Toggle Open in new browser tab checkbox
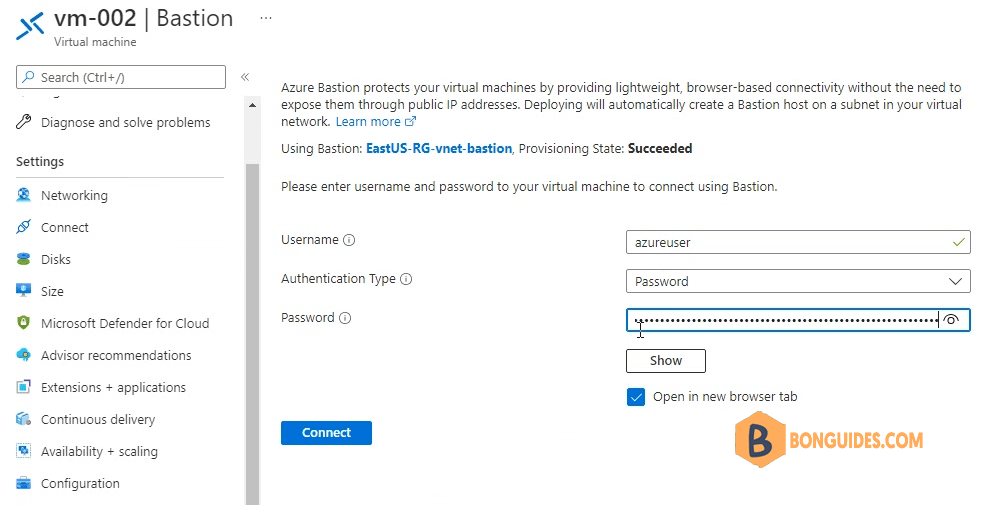This screenshot has width=984, height=505. point(636,396)
